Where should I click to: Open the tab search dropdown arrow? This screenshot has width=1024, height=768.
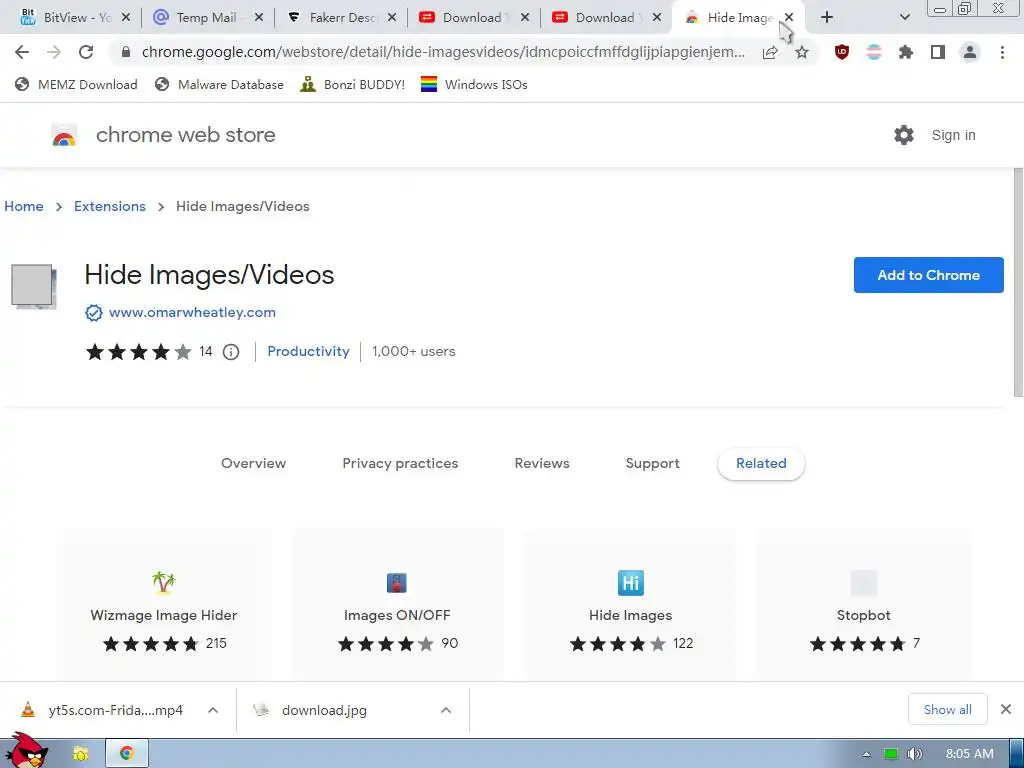[x=904, y=18]
